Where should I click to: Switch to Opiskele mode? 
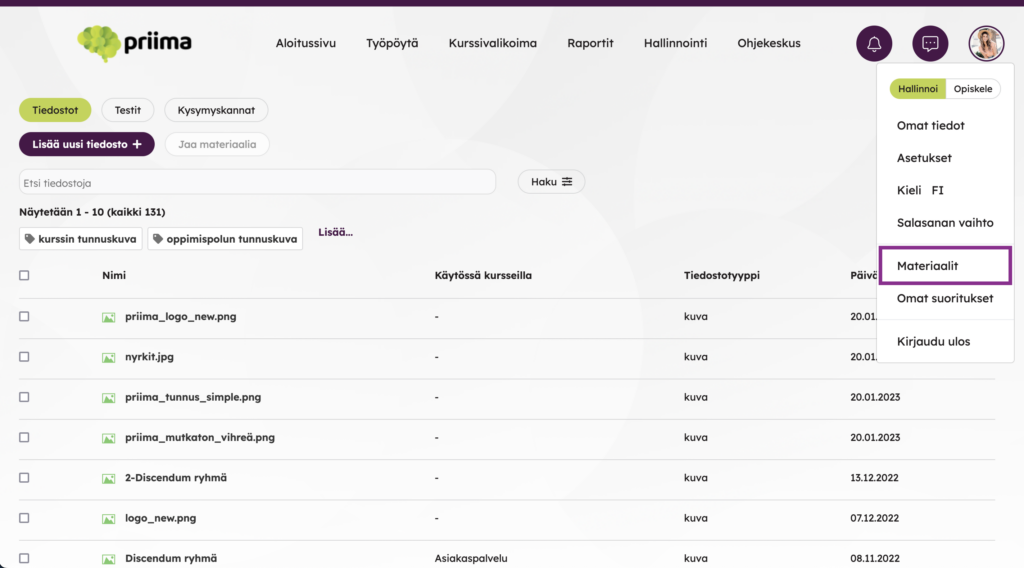(972, 89)
